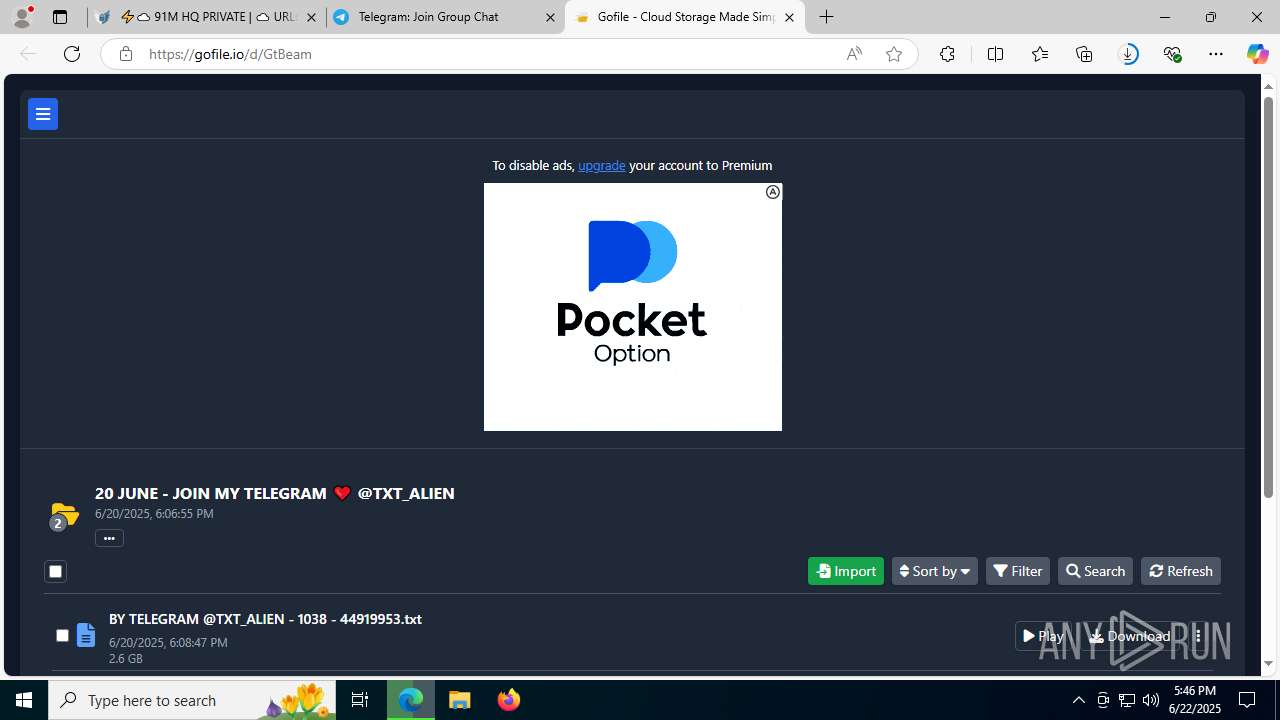
Task: Open Task View on taskbar
Action: pos(360,700)
